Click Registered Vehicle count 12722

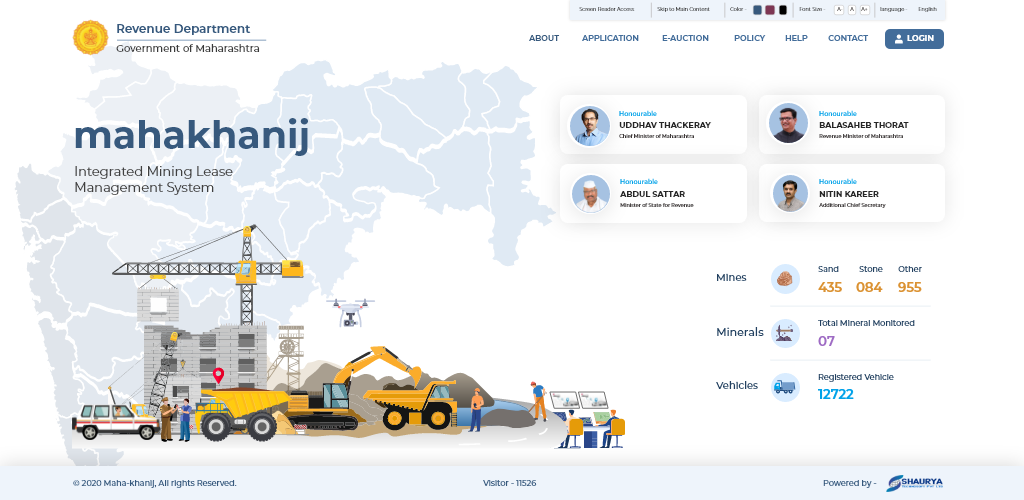click(836, 394)
